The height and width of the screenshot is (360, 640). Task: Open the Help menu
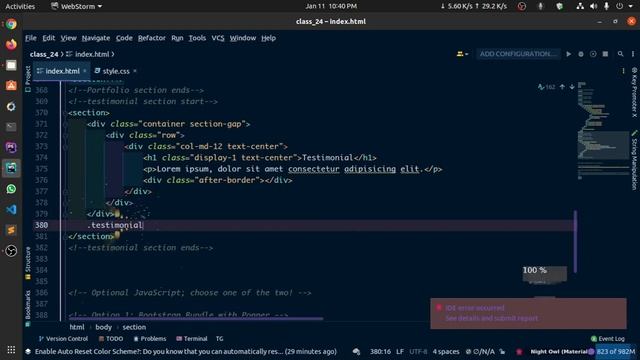pos(269,38)
